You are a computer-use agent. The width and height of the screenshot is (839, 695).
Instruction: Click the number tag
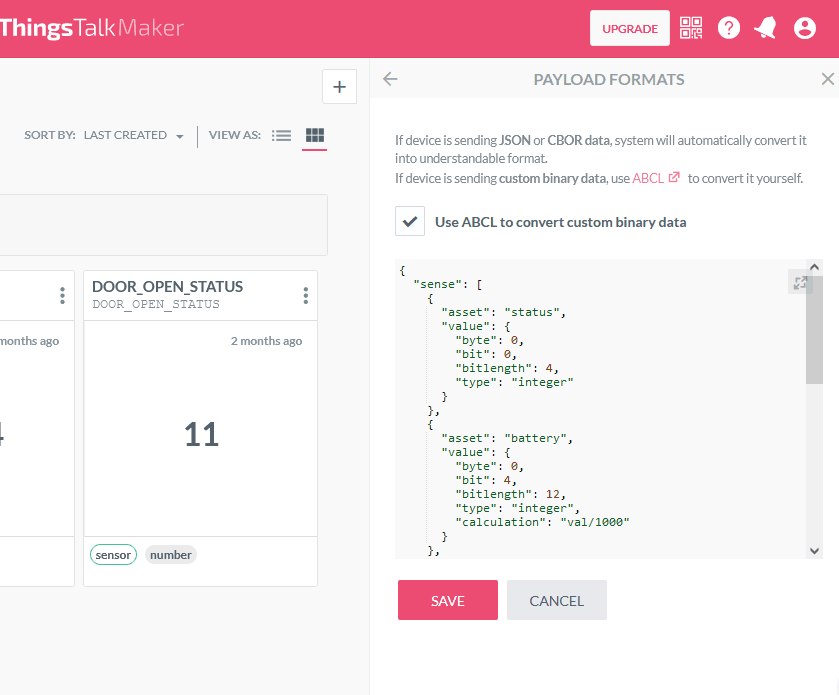pyautogui.click(x=171, y=555)
